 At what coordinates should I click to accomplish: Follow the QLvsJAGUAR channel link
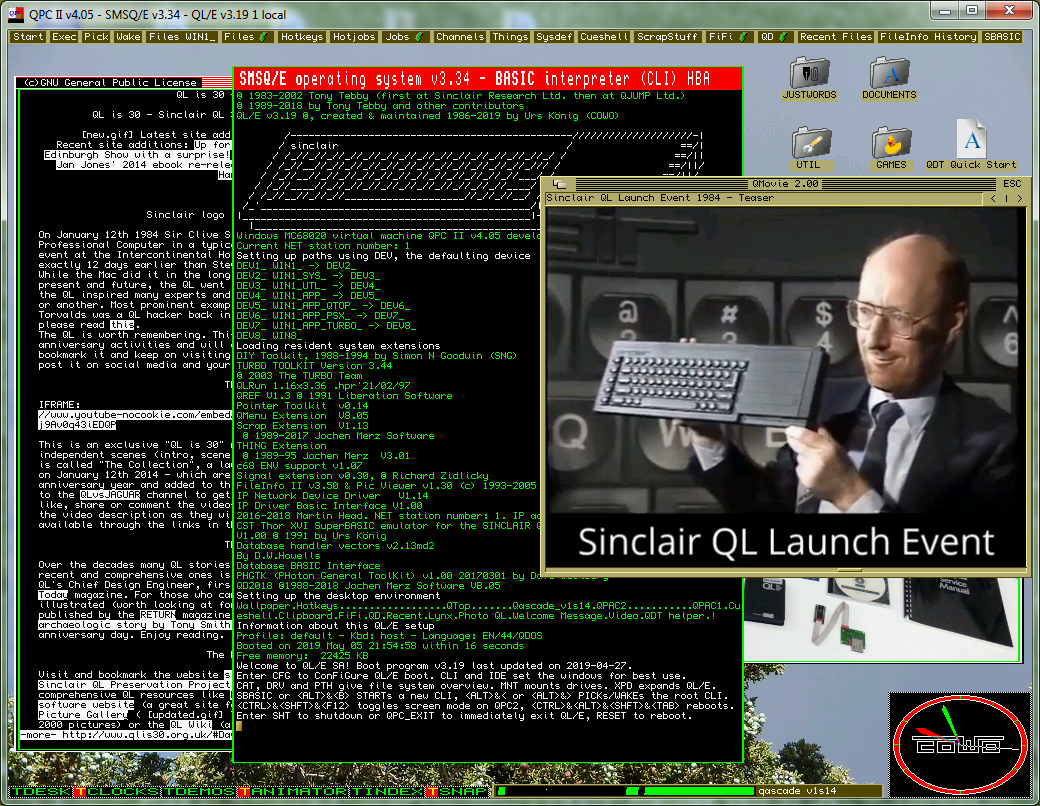pyautogui.click(x=110, y=495)
